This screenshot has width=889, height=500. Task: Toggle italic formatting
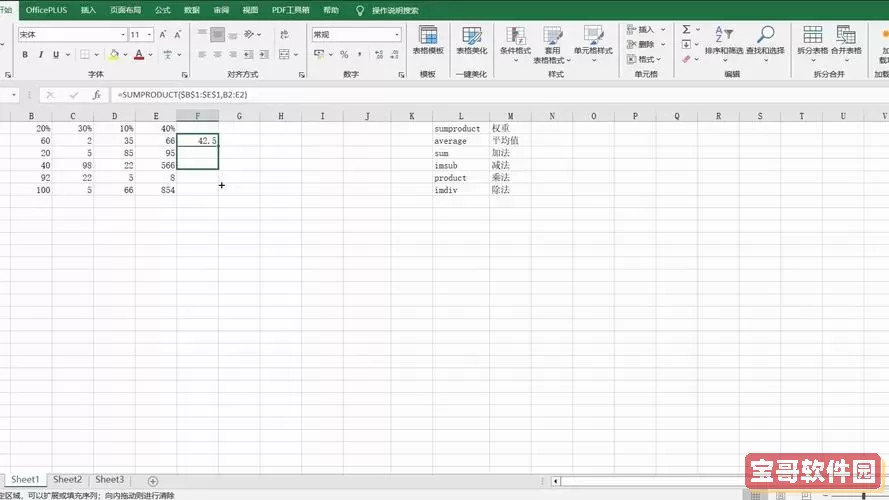coord(40,54)
